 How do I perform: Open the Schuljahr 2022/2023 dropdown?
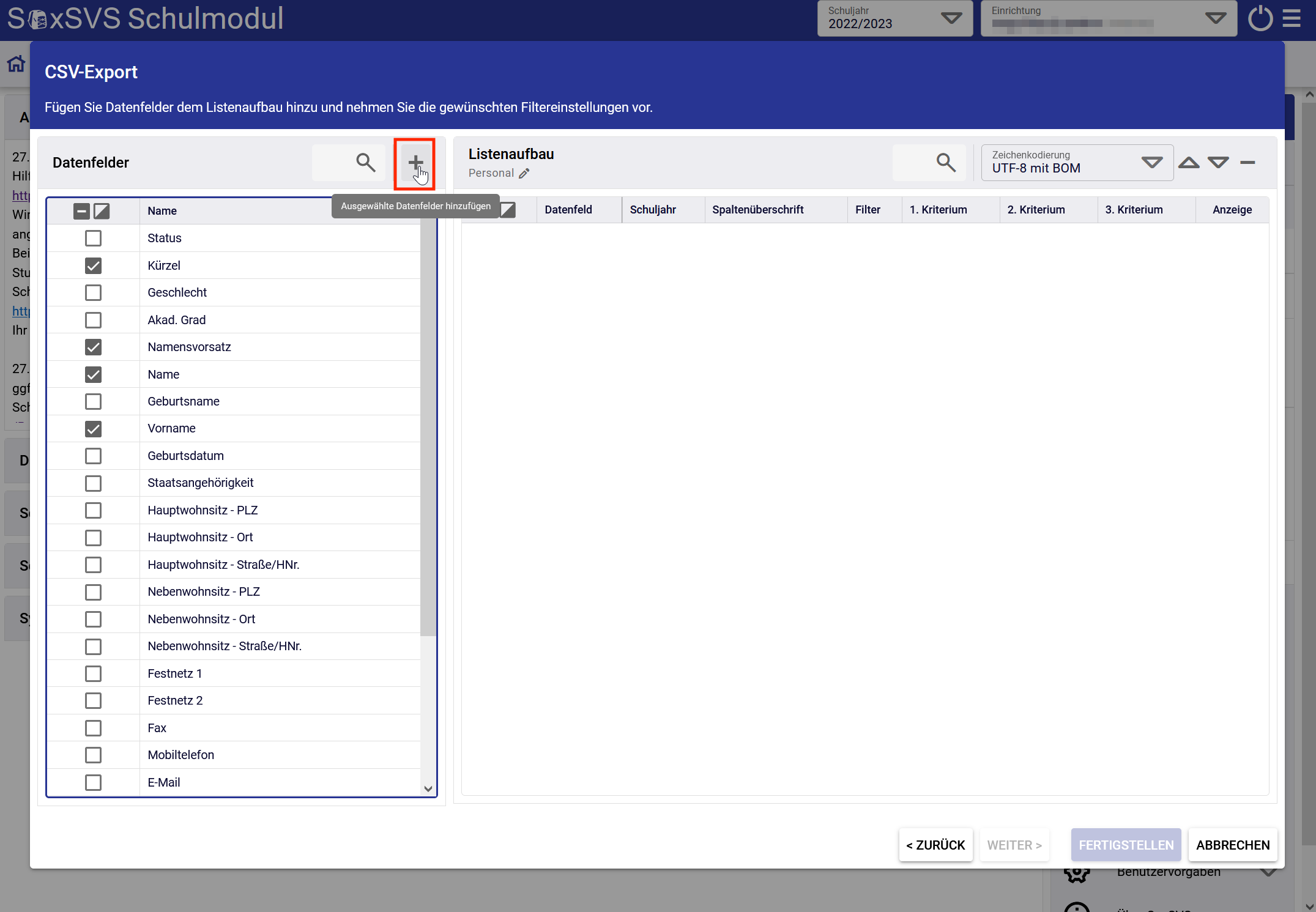894,18
